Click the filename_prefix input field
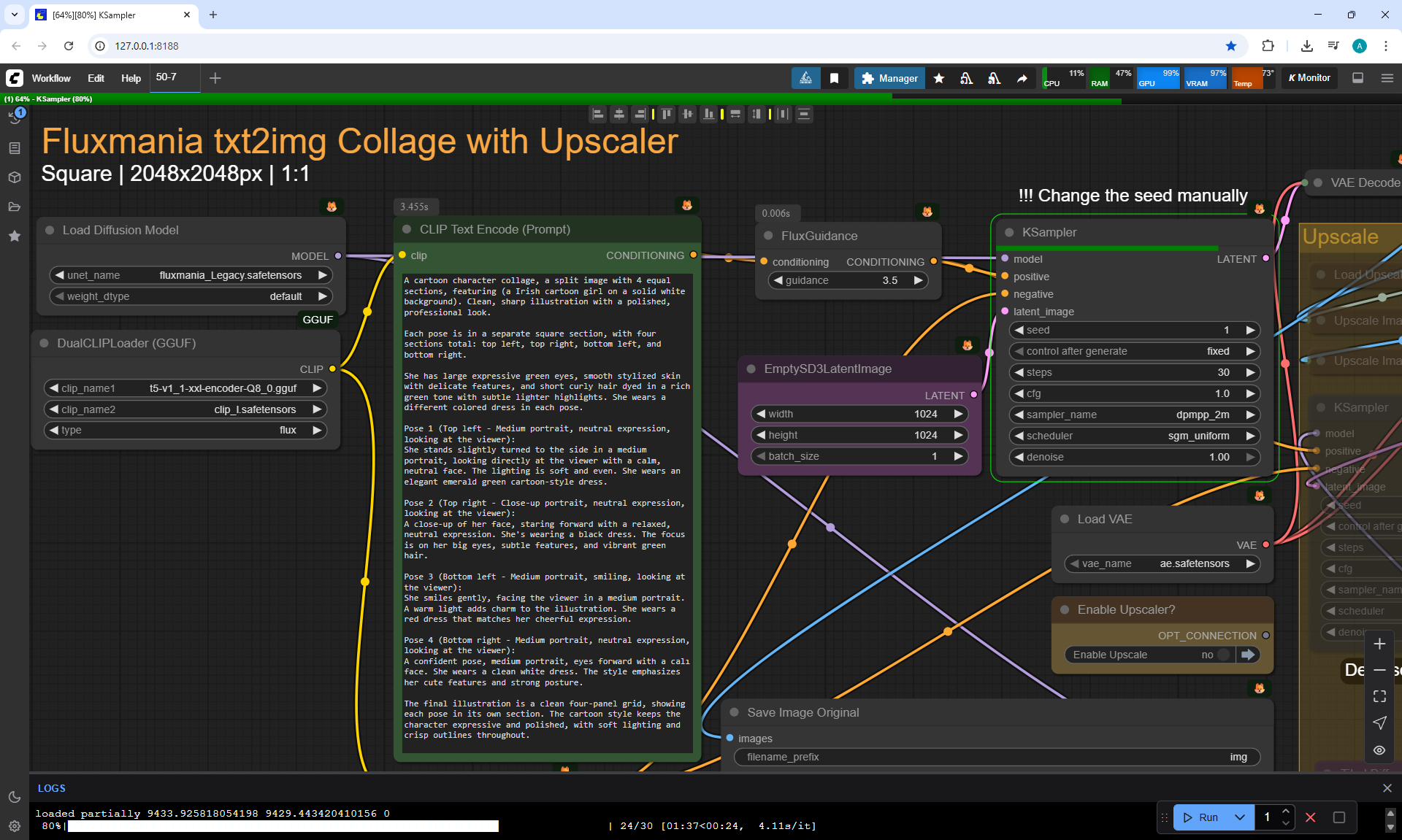Screen dimensions: 1402x840 (x=997, y=757)
